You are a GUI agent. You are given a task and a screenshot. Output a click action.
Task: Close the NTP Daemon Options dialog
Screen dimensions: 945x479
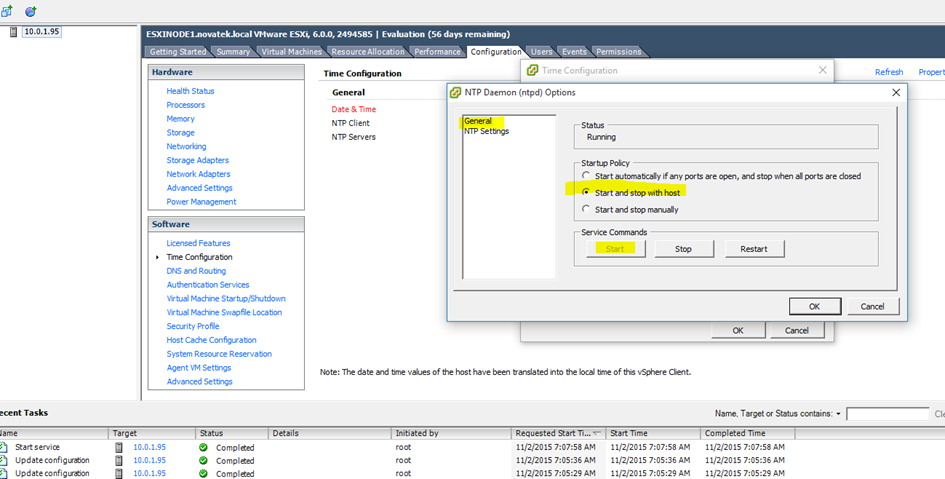[x=896, y=92]
